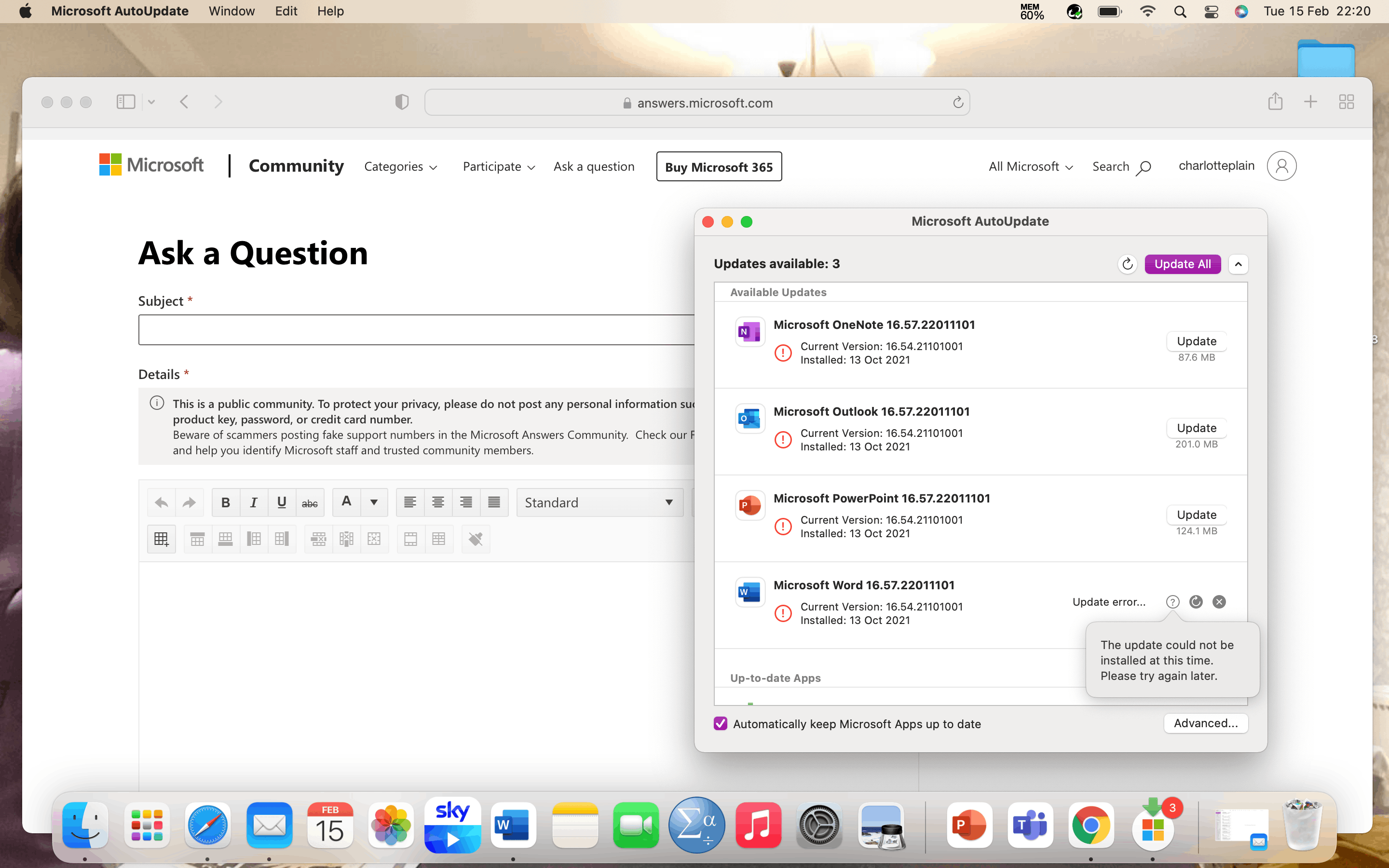Viewport: 1389px width, 868px height.
Task: Click the font color A button
Action: coord(346,502)
